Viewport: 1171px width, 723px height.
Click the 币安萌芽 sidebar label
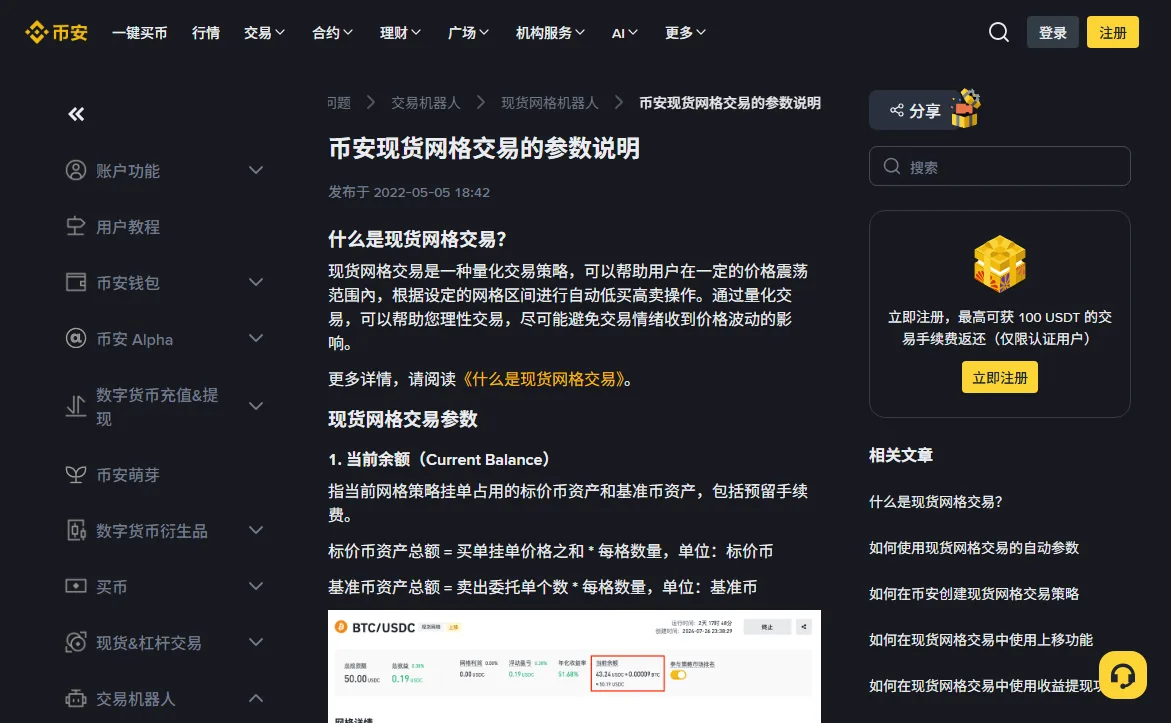(128, 475)
